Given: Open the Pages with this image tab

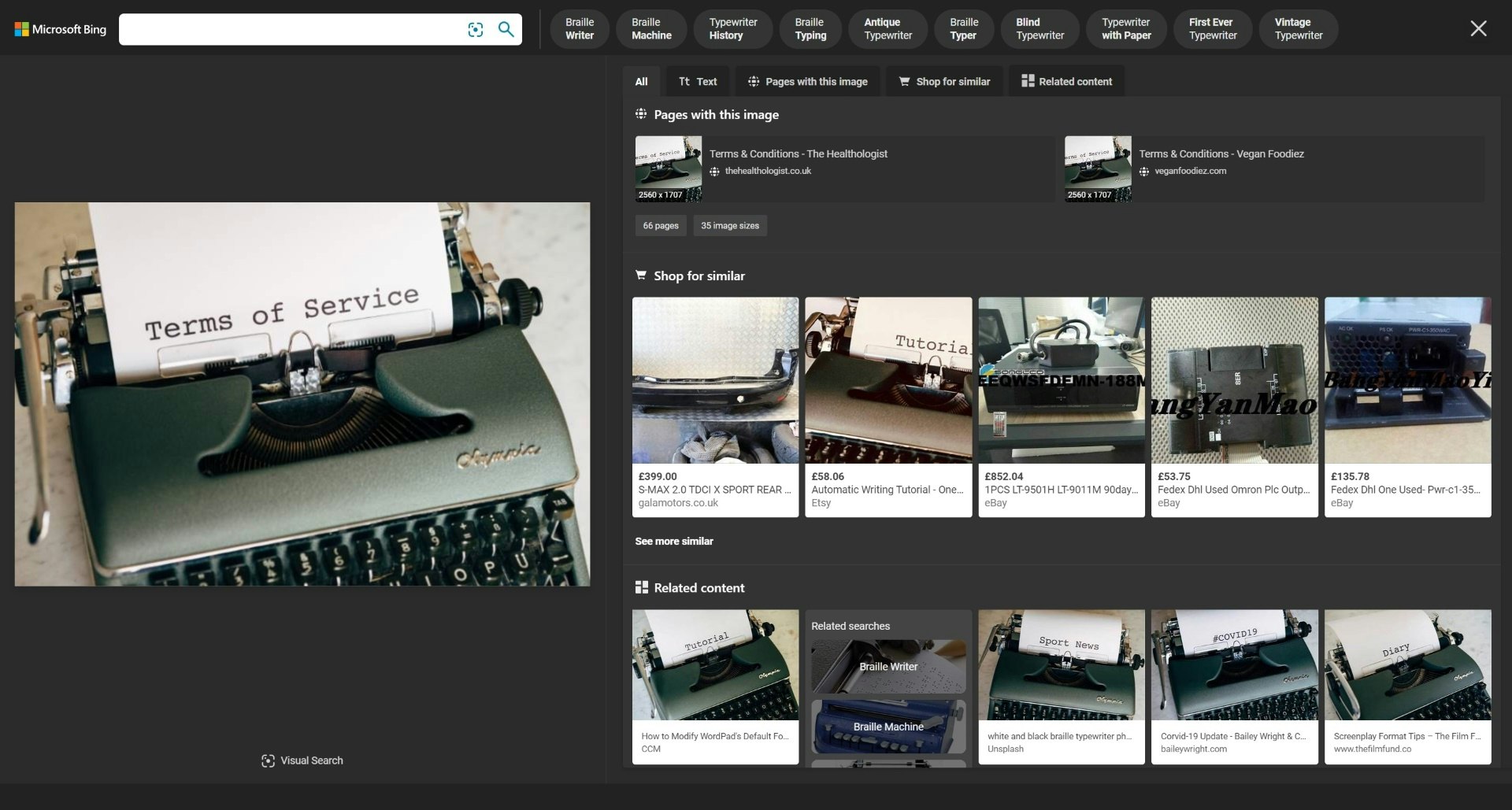Looking at the screenshot, I should 807,81.
